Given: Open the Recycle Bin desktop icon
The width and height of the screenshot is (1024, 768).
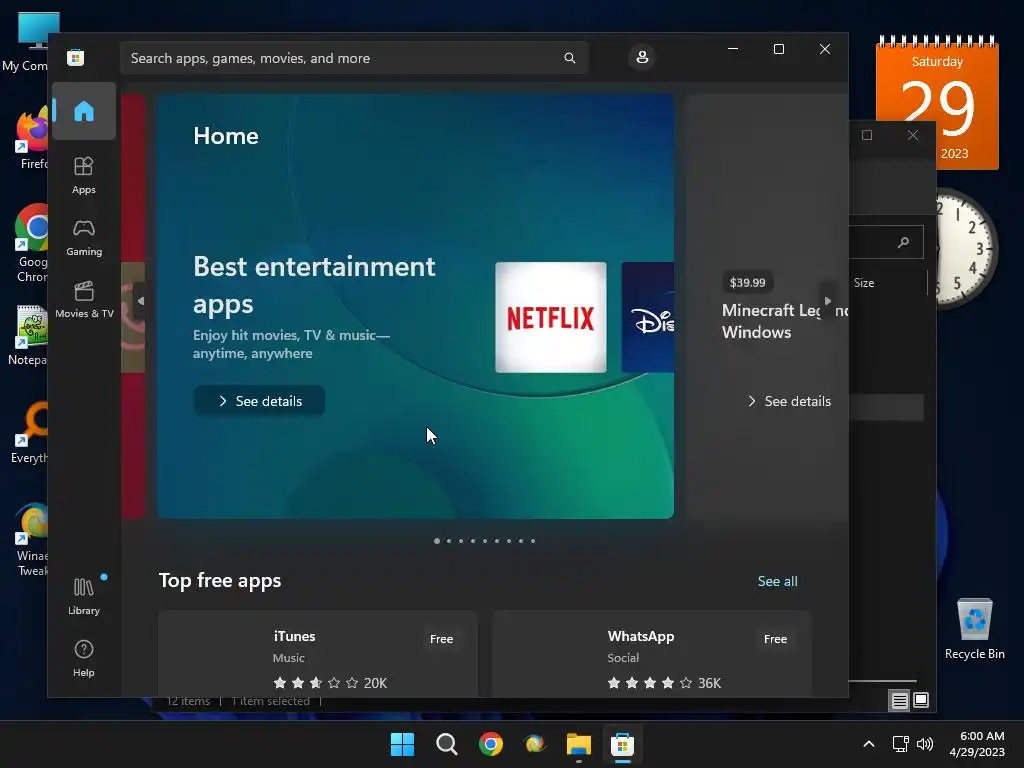Looking at the screenshot, I should (x=974, y=630).
